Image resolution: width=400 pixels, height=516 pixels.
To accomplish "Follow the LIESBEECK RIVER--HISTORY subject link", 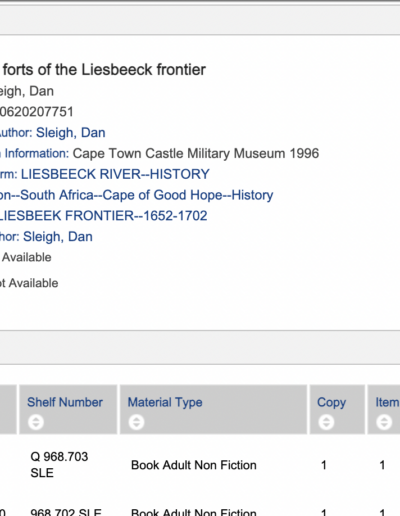I will coord(115,174).
